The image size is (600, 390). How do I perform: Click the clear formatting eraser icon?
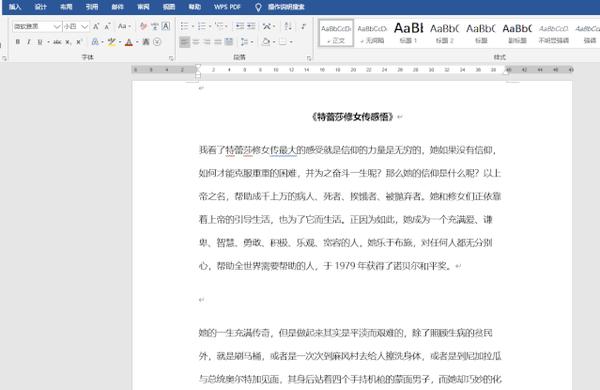143,26
